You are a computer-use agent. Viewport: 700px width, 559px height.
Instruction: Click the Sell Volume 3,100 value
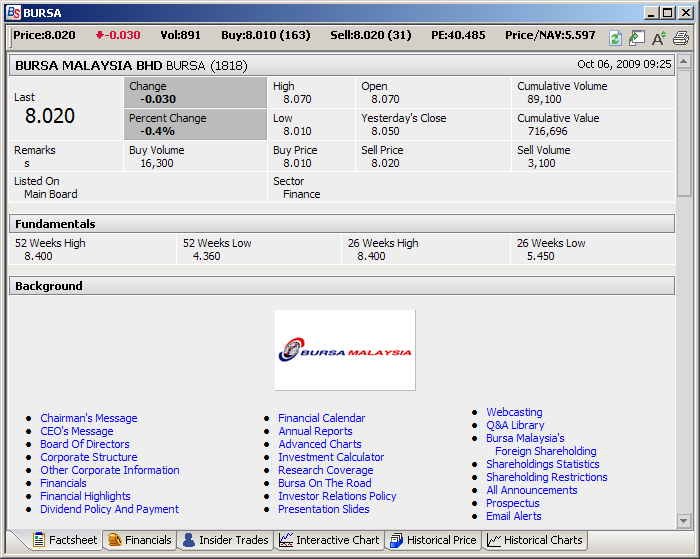[x=542, y=164]
